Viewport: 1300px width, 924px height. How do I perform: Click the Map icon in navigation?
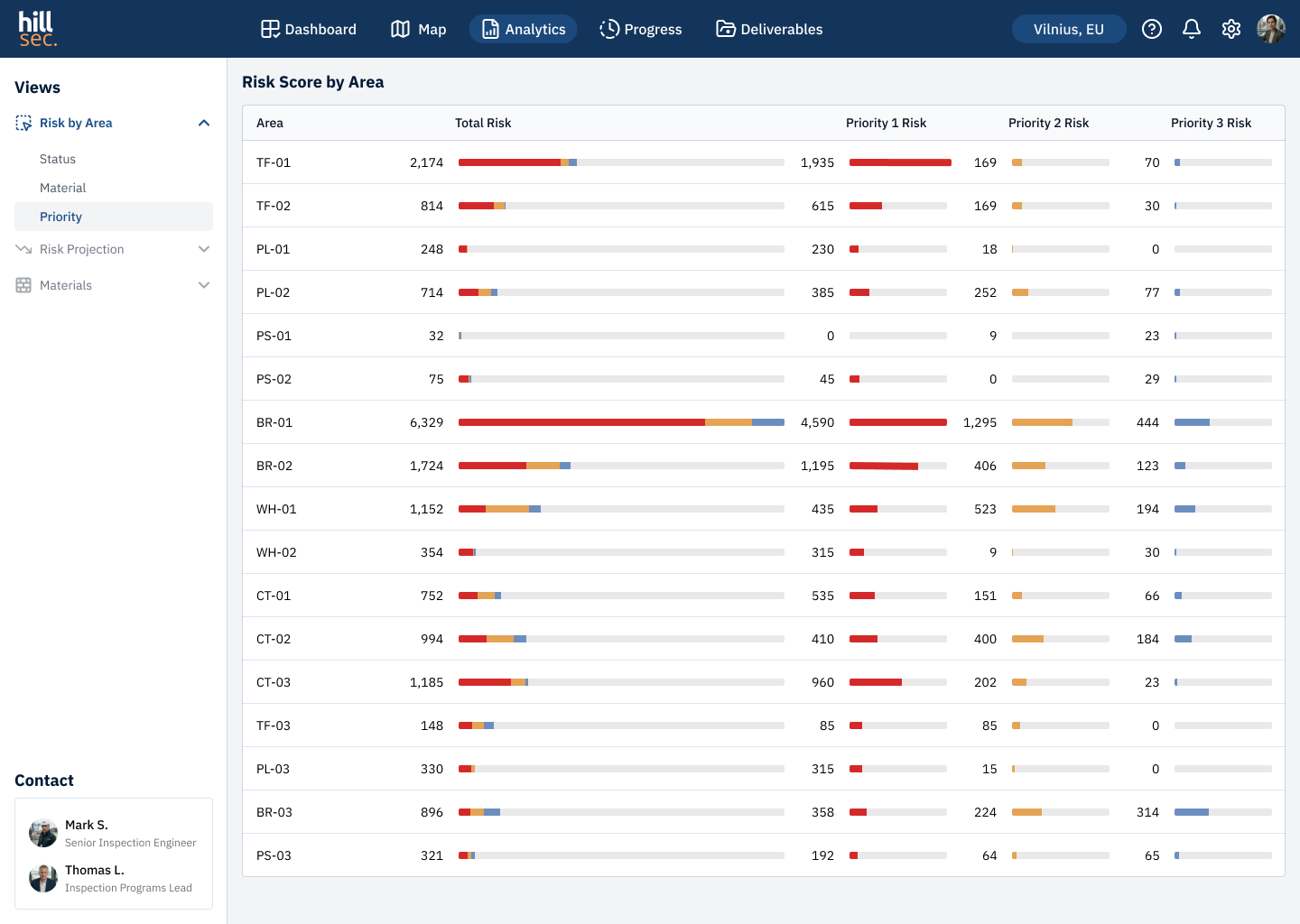pyautogui.click(x=400, y=29)
